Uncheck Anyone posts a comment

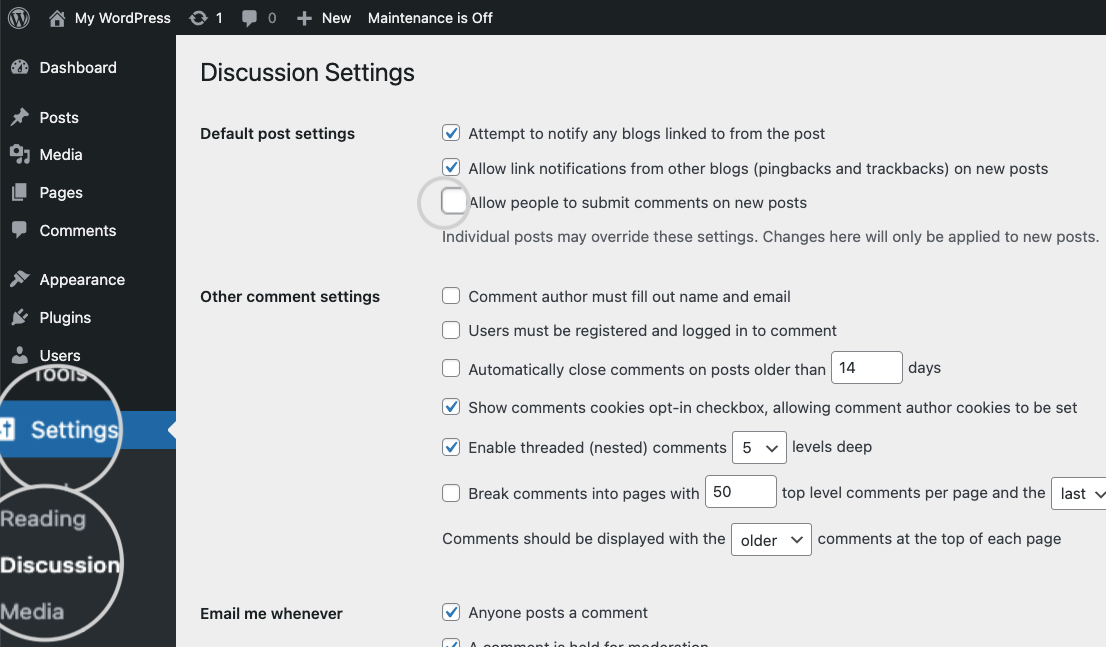pos(451,612)
